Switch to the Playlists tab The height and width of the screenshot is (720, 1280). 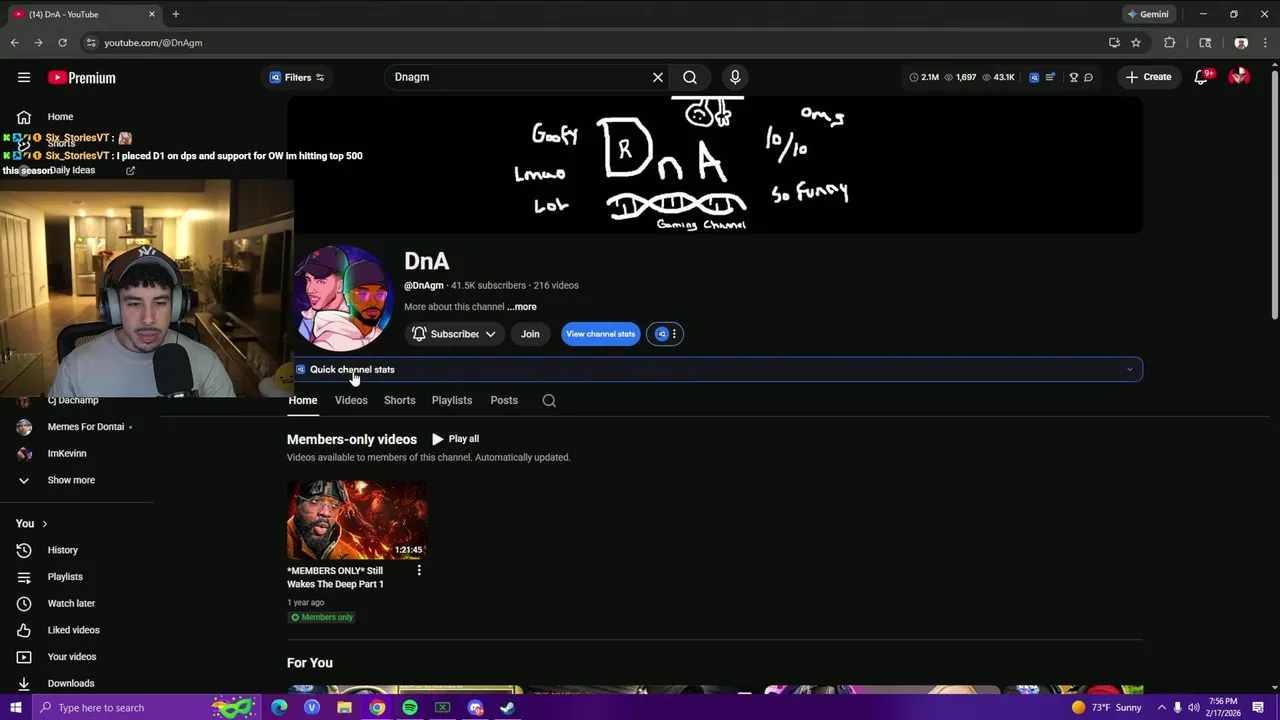pos(452,400)
